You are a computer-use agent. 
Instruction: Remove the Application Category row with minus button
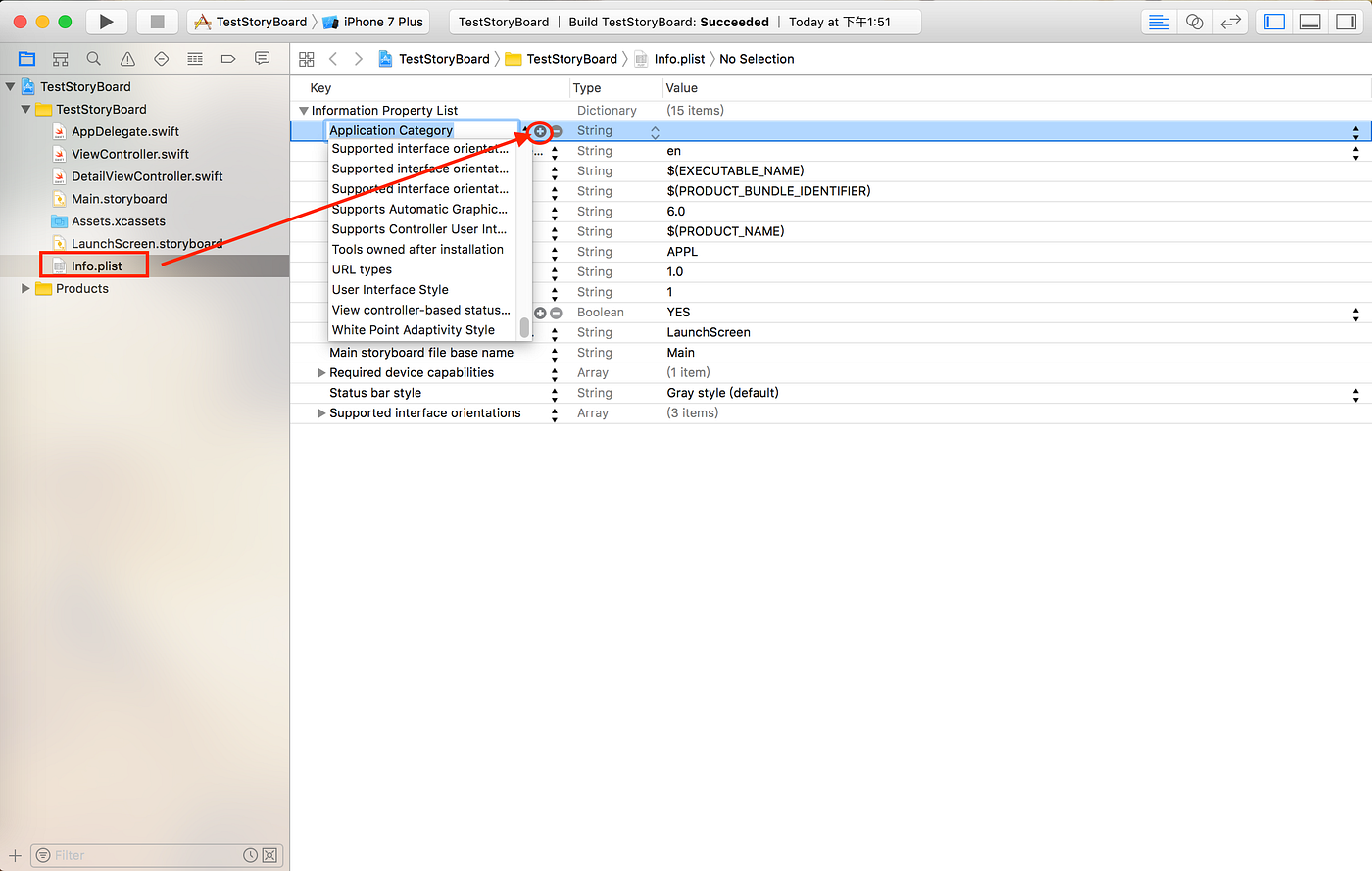pos(556,131)
